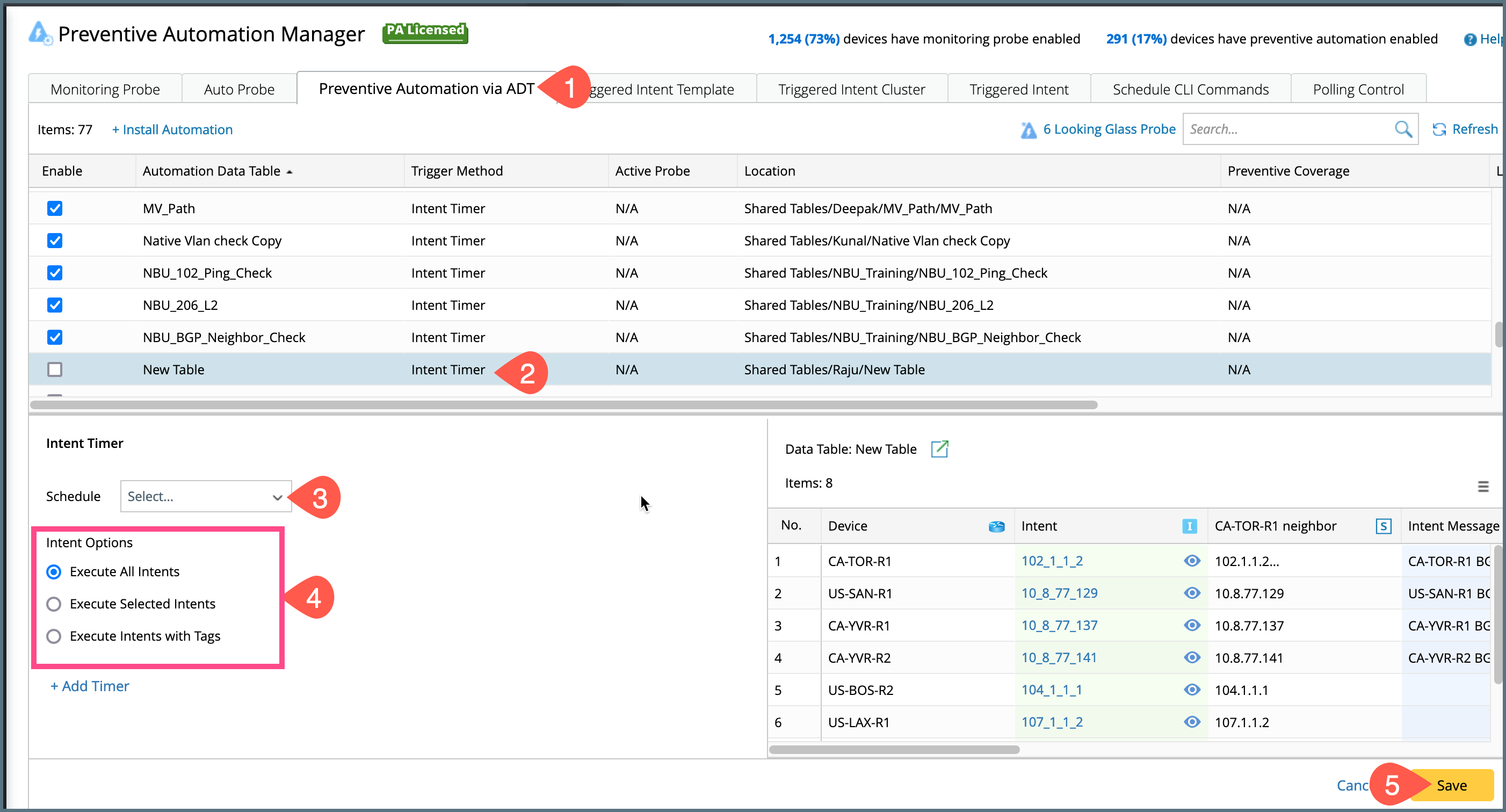The width and height of the screenshot is (1506, 812).
Task: Click the search magnifier icon
Action: click(1402, 129)
